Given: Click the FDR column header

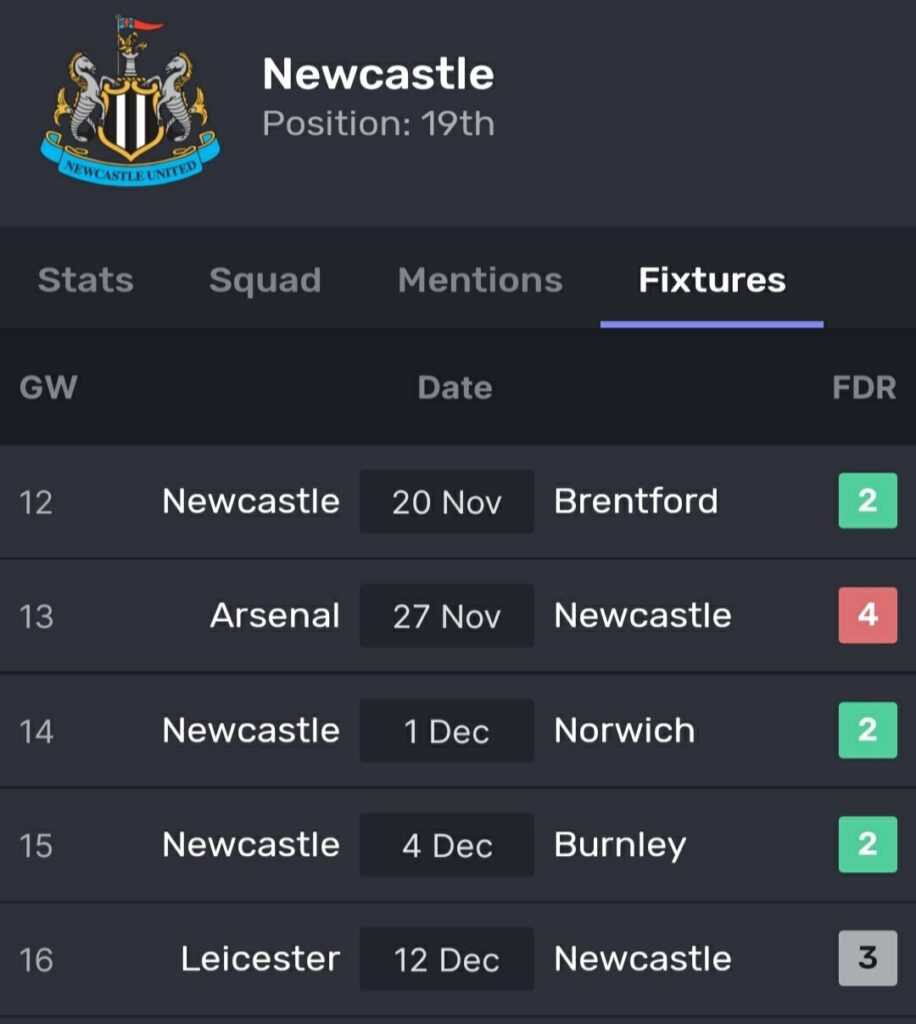Looking at the screenshot, I should coord(864,388).
